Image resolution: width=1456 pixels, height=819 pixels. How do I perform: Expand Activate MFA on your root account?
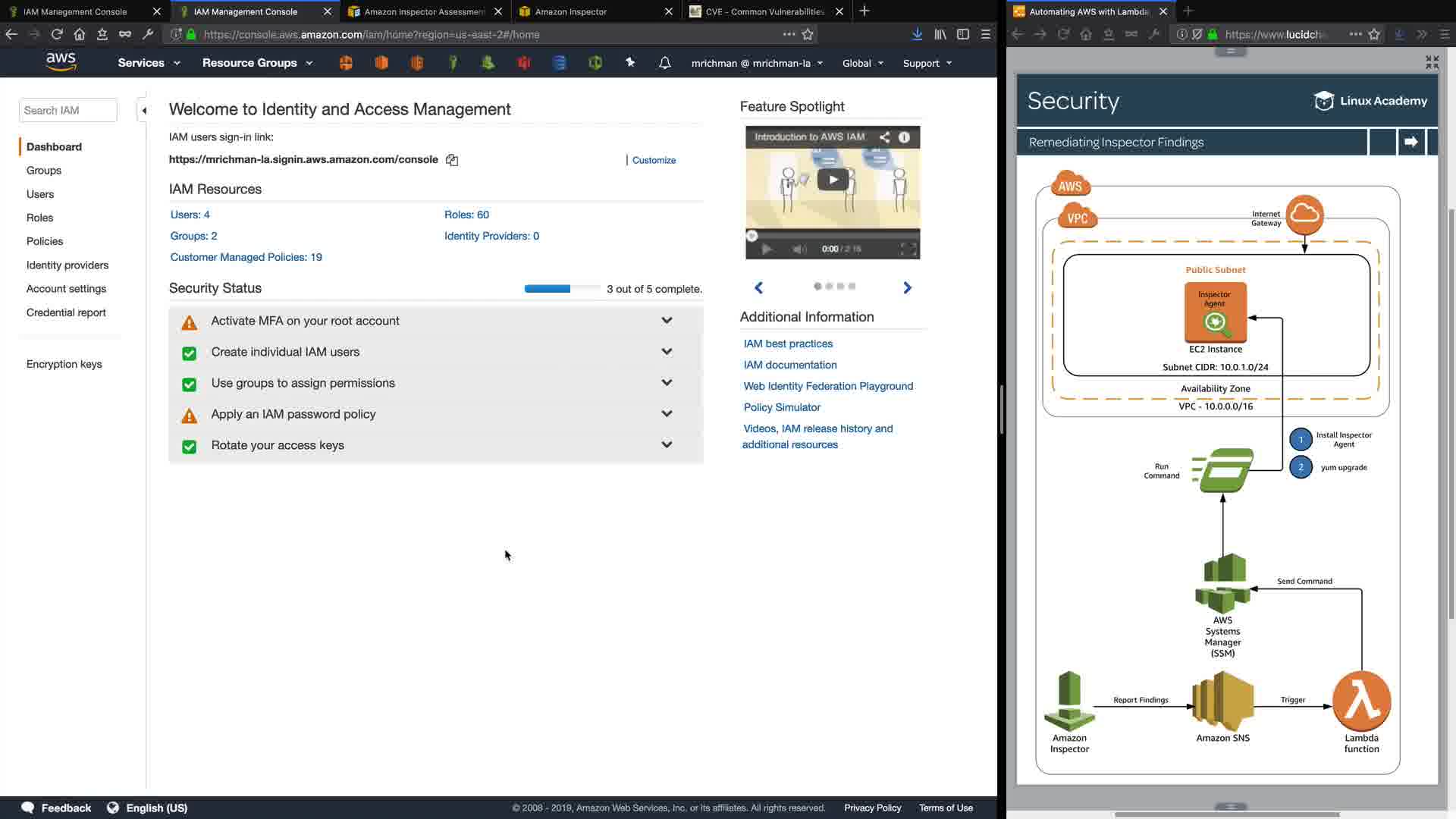667,321
